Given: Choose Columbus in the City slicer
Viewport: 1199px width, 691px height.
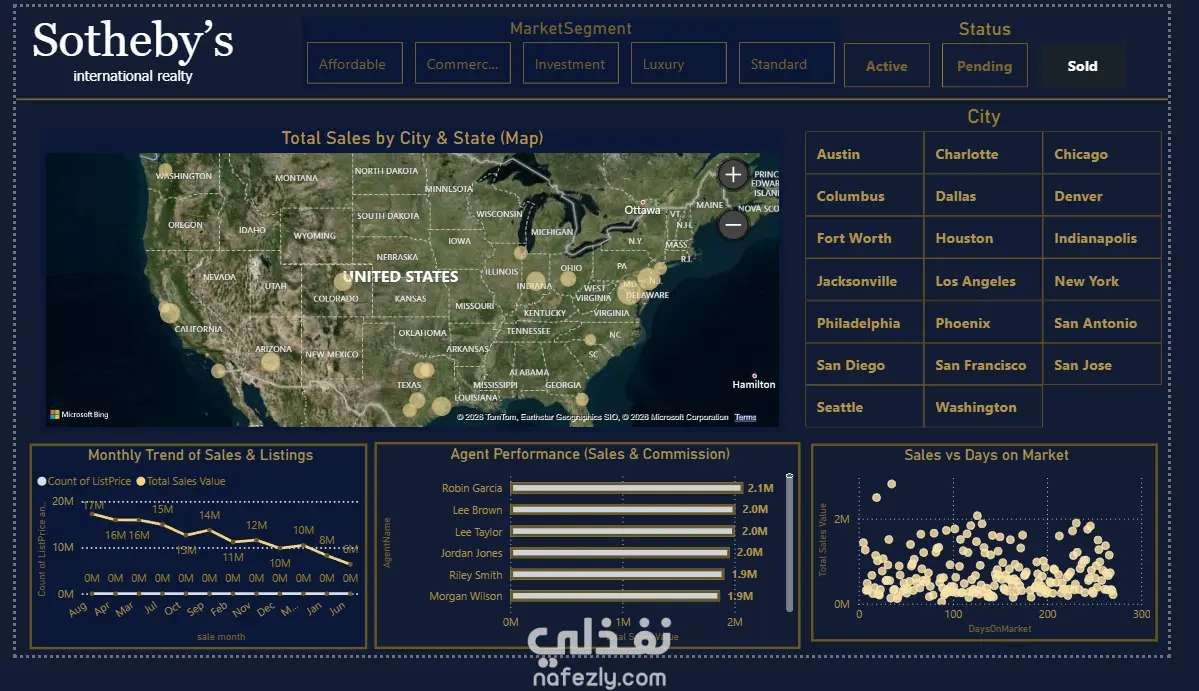Looking at the screenshot, I should [x=864, y=196].
